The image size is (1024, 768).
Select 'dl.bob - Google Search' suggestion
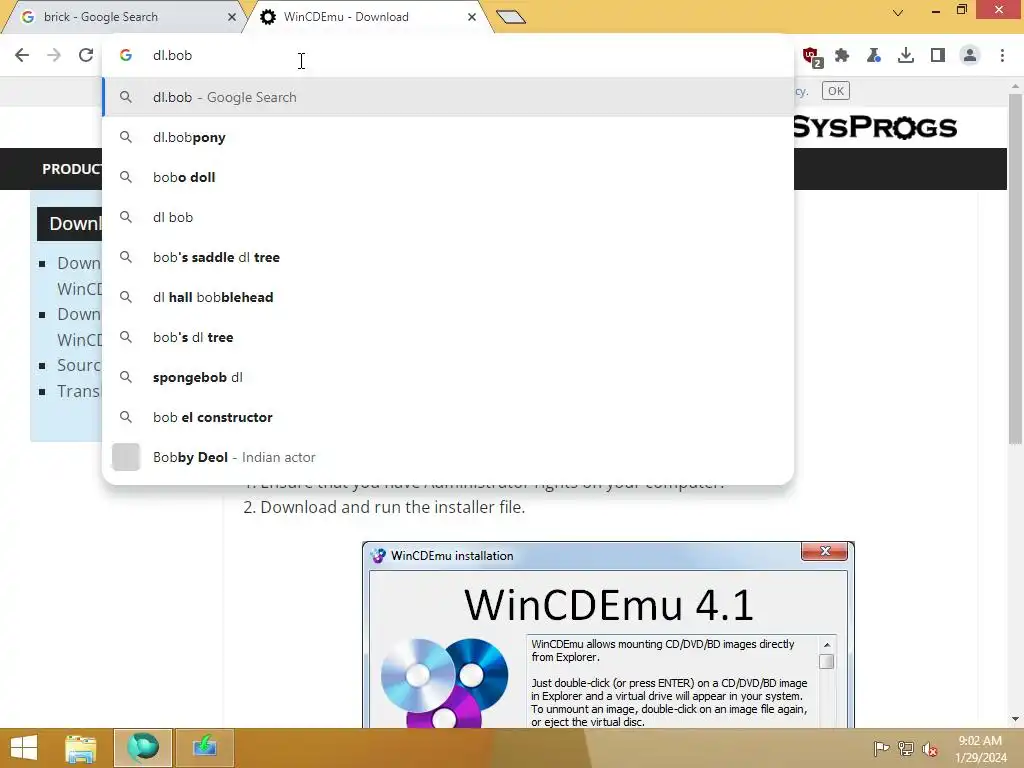[448, 97]
